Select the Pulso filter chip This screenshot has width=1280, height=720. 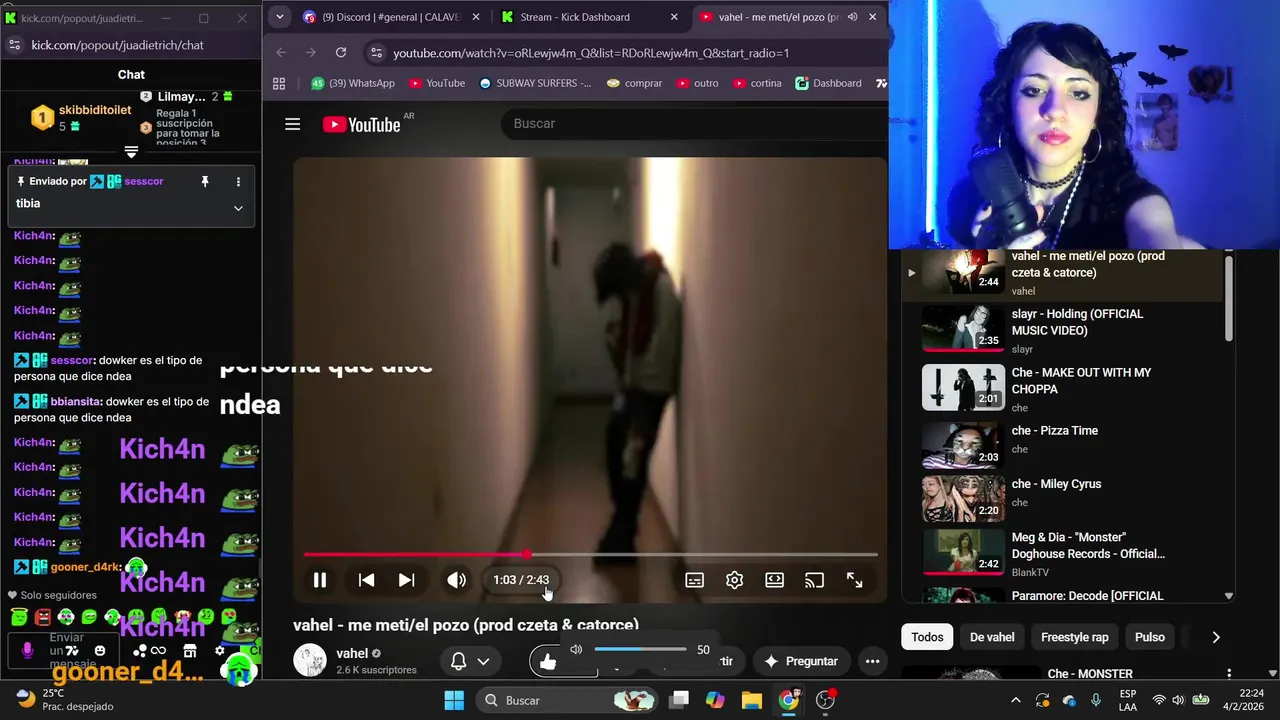1150,637
